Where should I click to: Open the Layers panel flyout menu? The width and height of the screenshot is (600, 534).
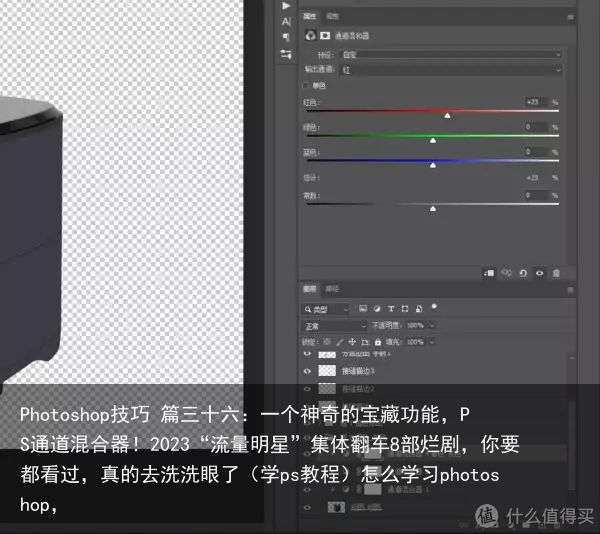click(x=571, y=290)
